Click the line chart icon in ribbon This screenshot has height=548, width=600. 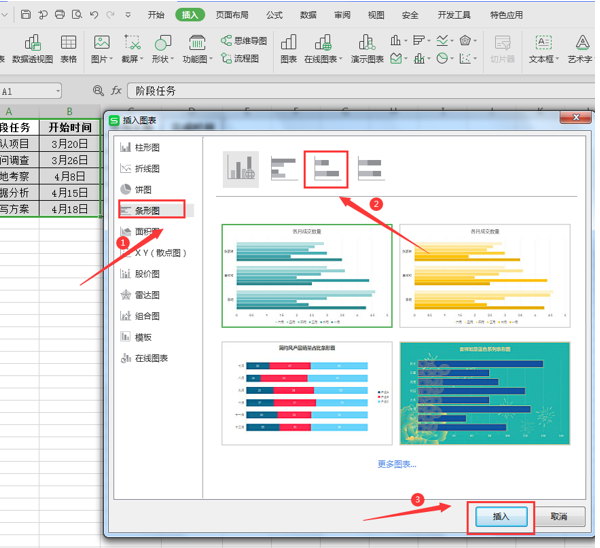pyautogui.click(x=442, y=40)
